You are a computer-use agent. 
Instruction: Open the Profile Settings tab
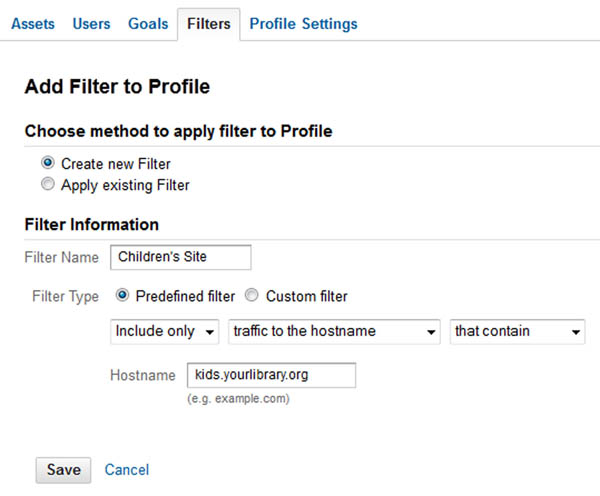(303, 24)
